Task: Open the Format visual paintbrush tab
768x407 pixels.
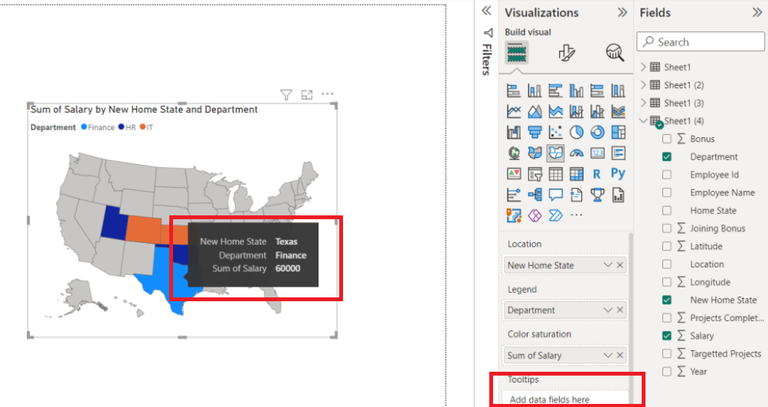Action: click(x=566, y=52)
